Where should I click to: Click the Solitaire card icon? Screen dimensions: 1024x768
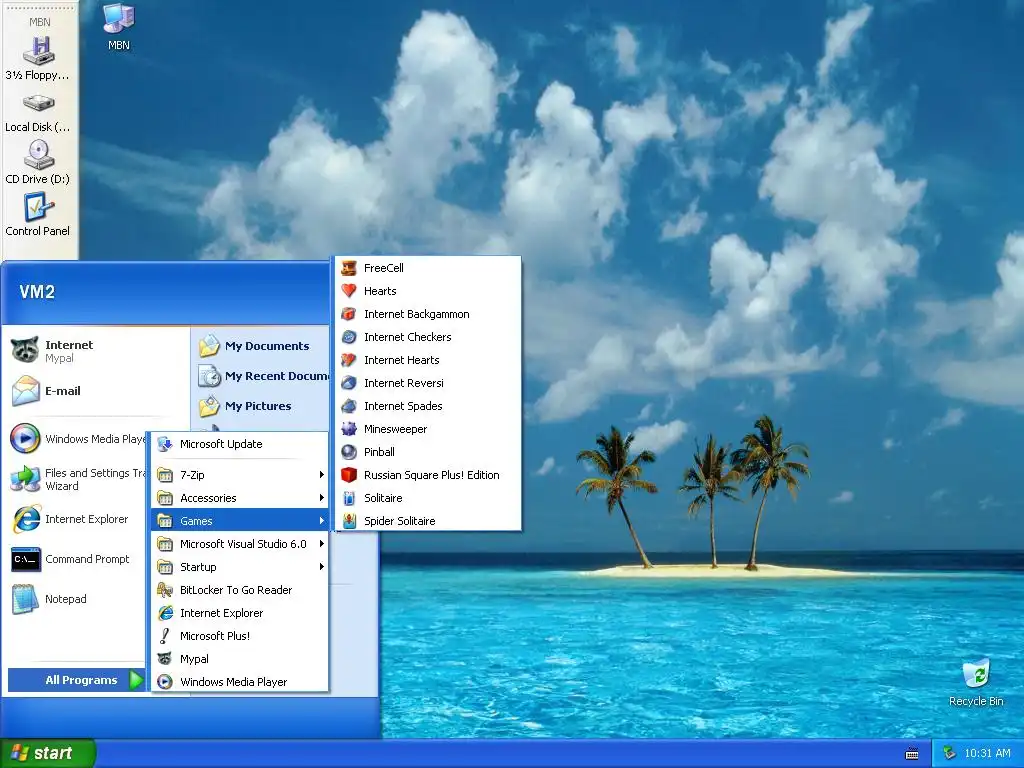tap(349, 498)
